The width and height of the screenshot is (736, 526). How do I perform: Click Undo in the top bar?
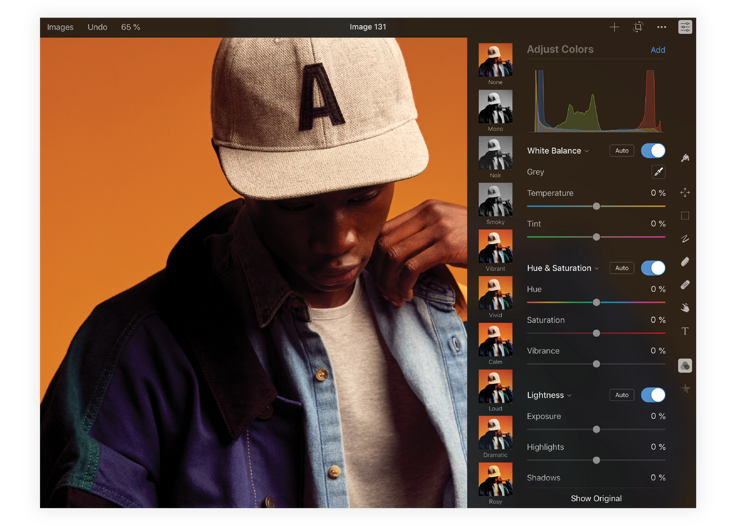point(97,27)
